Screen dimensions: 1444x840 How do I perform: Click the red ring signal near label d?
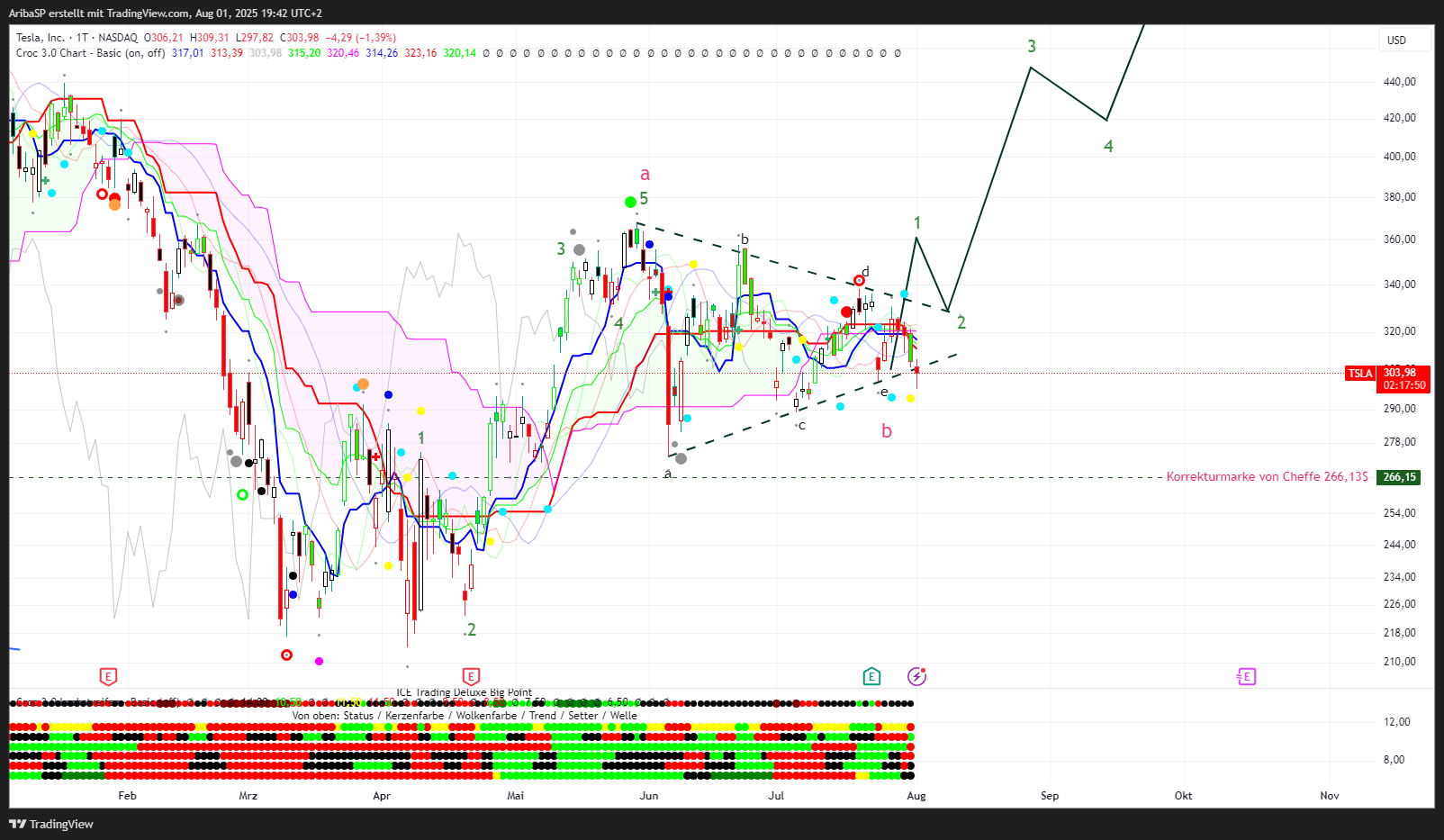859,282
